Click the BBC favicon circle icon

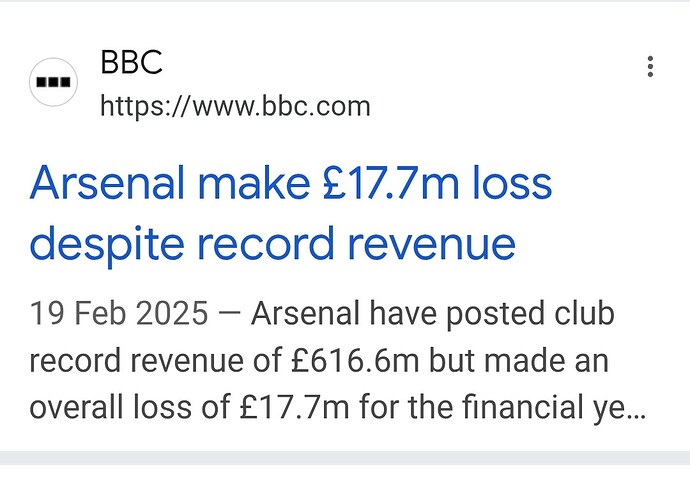click(53, 82)
